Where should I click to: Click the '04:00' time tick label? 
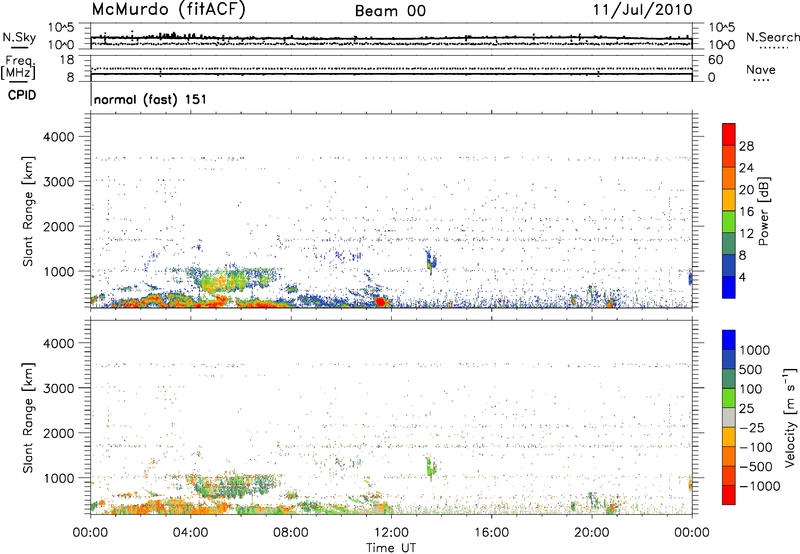pyautogui.click(x=190, y=533)
